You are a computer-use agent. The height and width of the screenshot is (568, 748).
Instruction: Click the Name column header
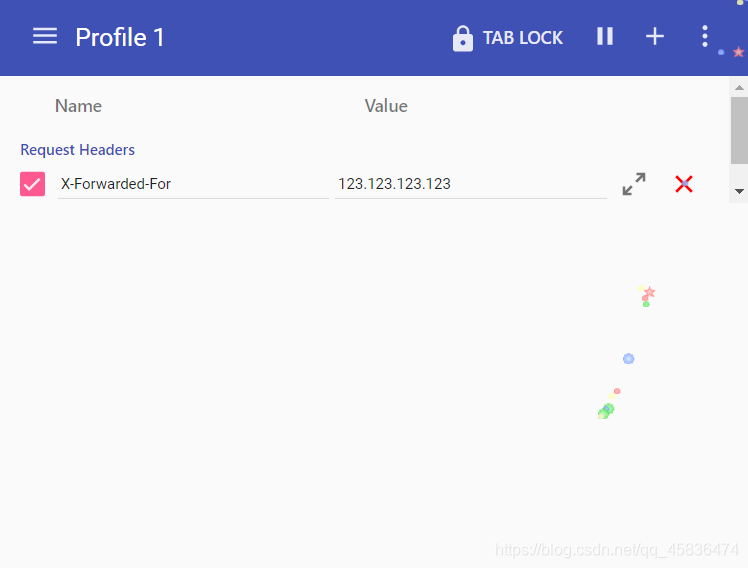point(78,106)
